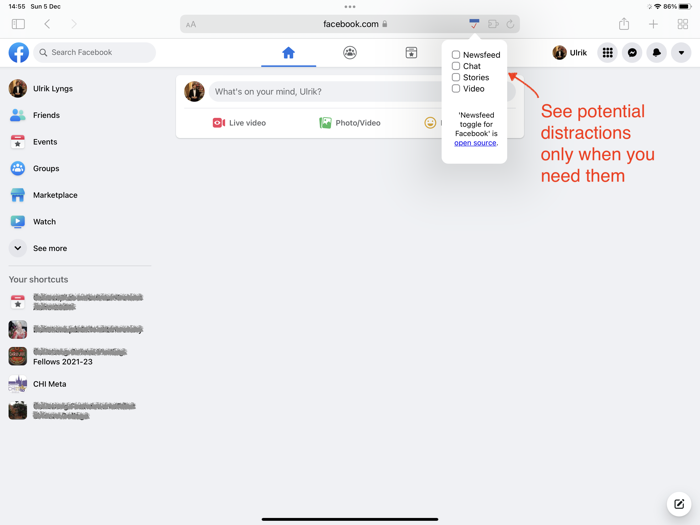
Task: Enable the Video checkbox
Action: 456,88
